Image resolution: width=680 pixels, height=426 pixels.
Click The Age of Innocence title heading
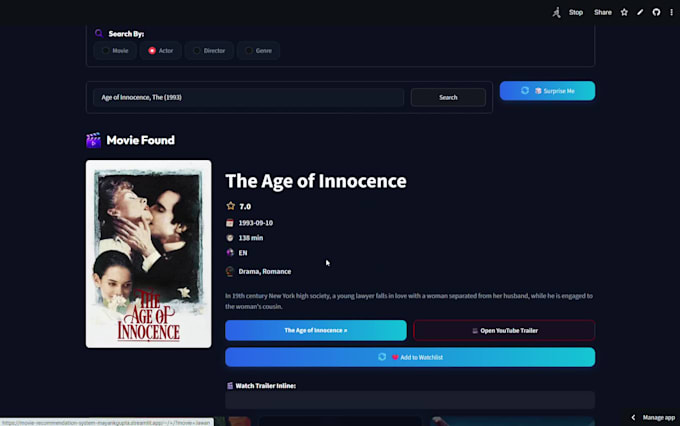[x=316, y=181]
